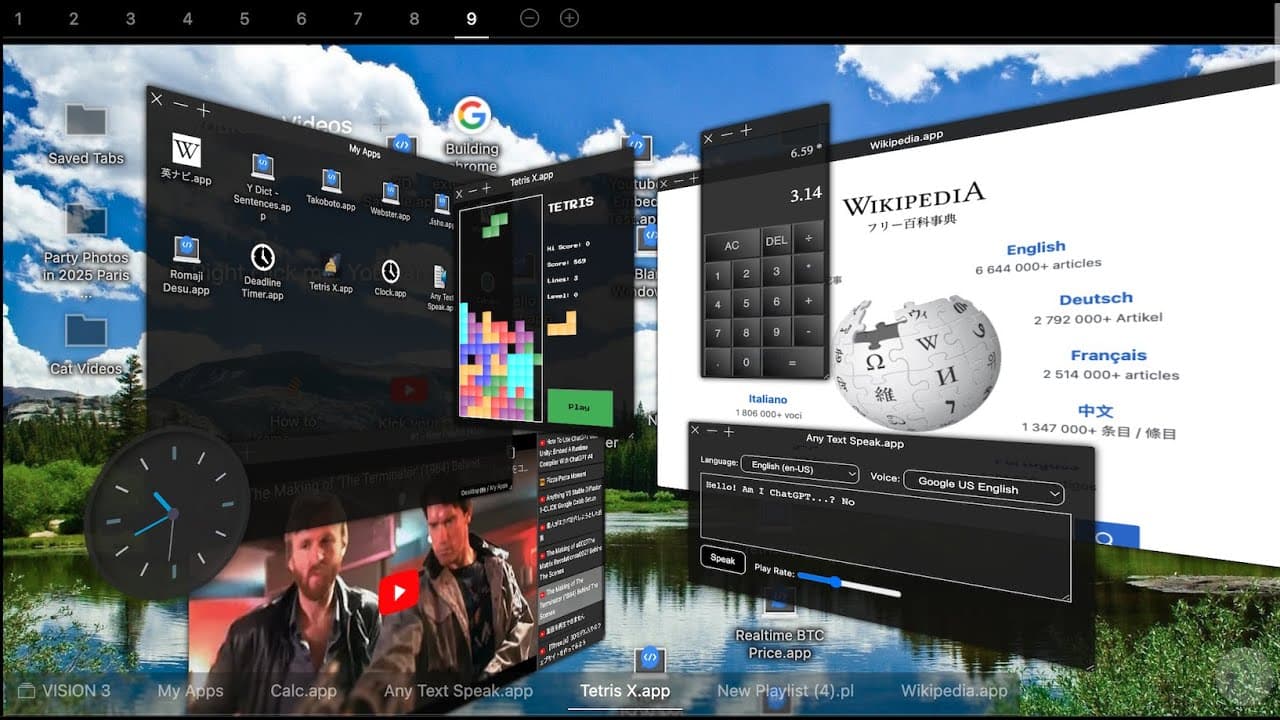Viewport: 1280px width, 720px height.
Task: Switch to workspace 6
Action: click(301, 18)
